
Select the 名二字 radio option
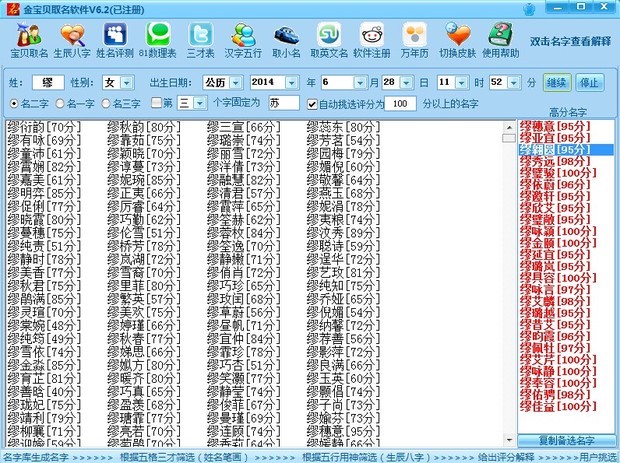[14, 103]
